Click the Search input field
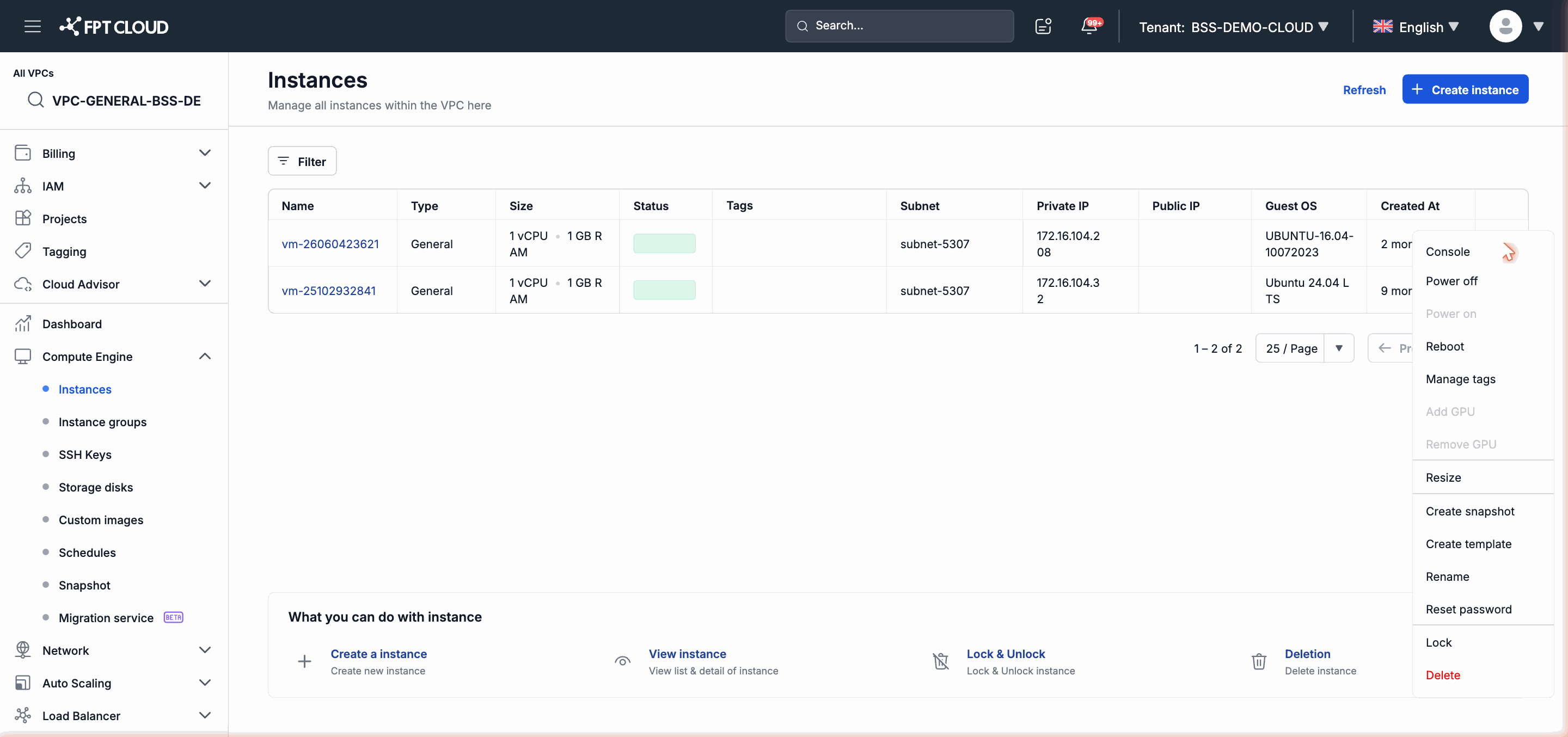Image resolution: width=1568 pixels, height=737 pixels. click(x=899, y=26)
